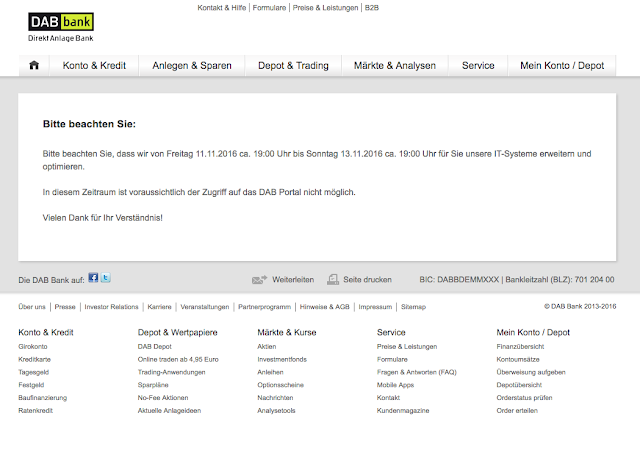Open the Depotübersicht link
The image size is (640, 469).
[519, 385]
